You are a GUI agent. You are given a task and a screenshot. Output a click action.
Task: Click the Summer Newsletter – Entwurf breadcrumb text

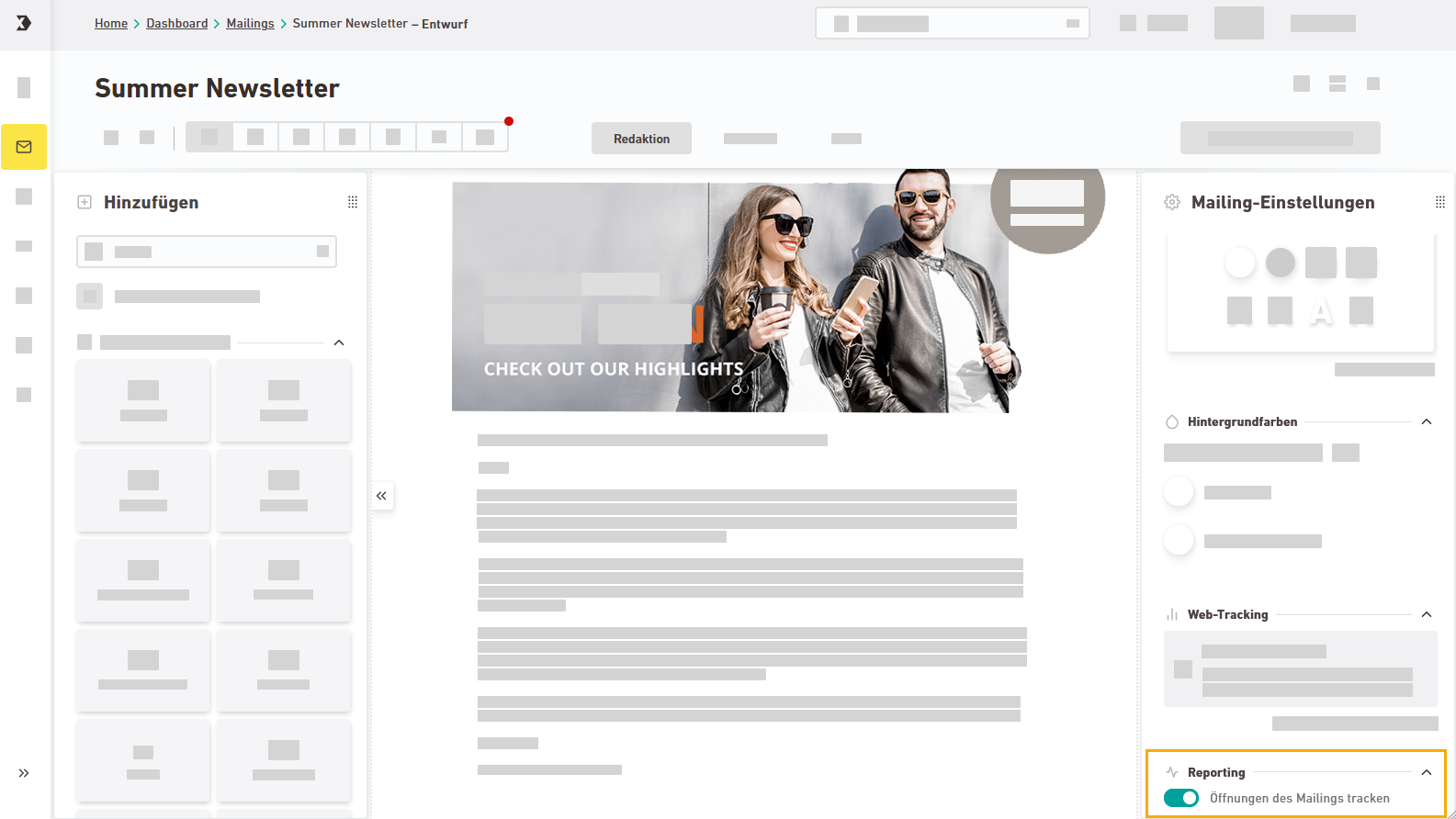coord(380,24)
